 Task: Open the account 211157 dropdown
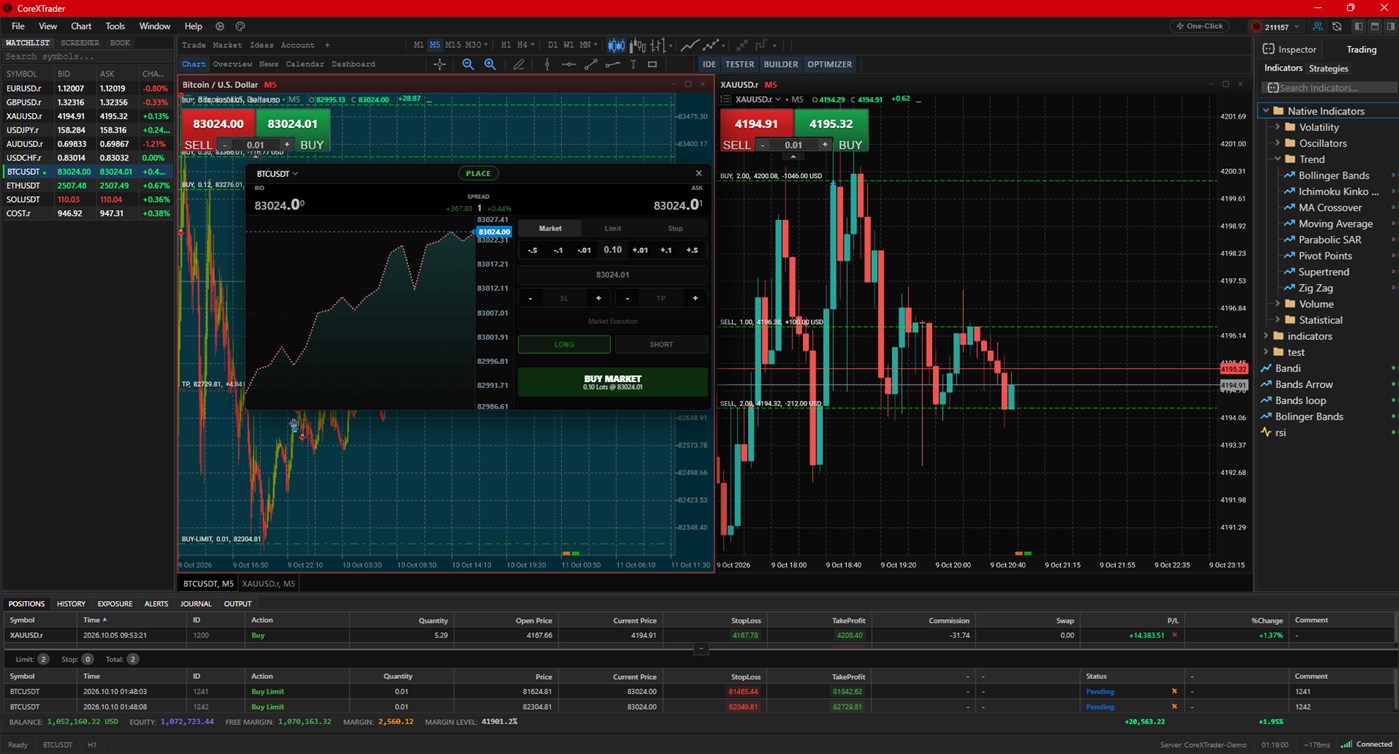pyautogui.click(x=1277, y=26)
